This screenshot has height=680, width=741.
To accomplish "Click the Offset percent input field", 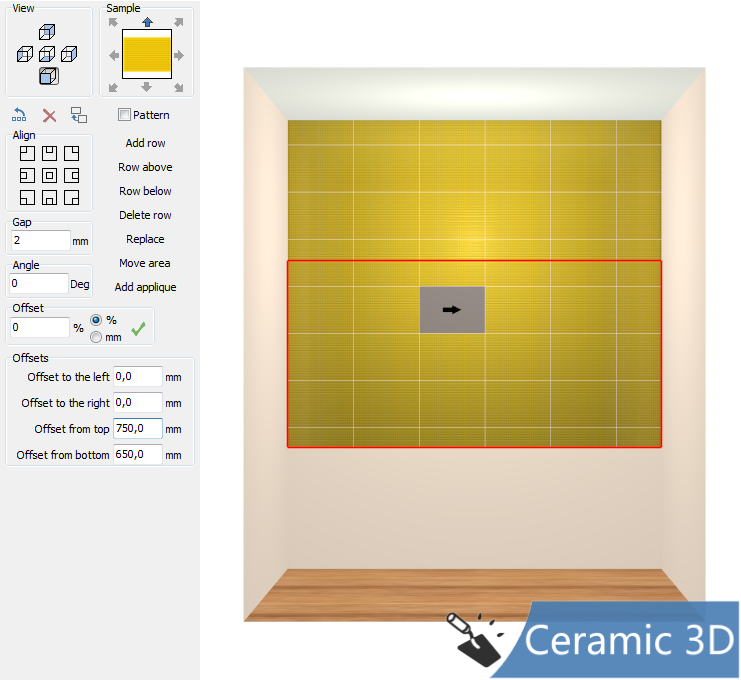I will coord(40,327).
